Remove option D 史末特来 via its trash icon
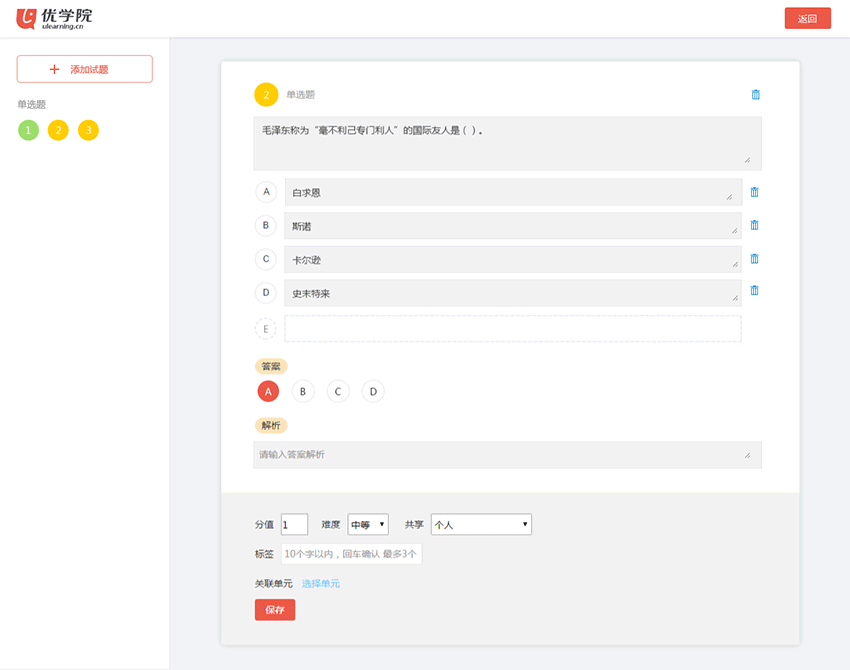The width and height of the screenshot is (850, 670). (x=754, y=291)
